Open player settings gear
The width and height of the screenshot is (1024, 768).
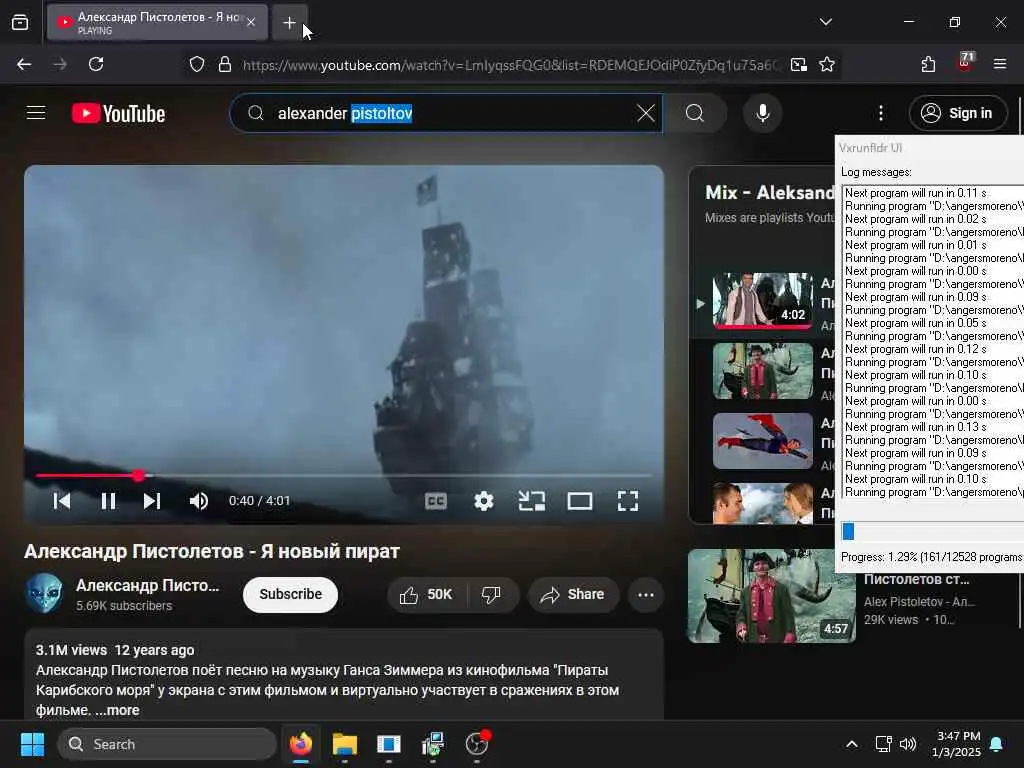point(483,502)
